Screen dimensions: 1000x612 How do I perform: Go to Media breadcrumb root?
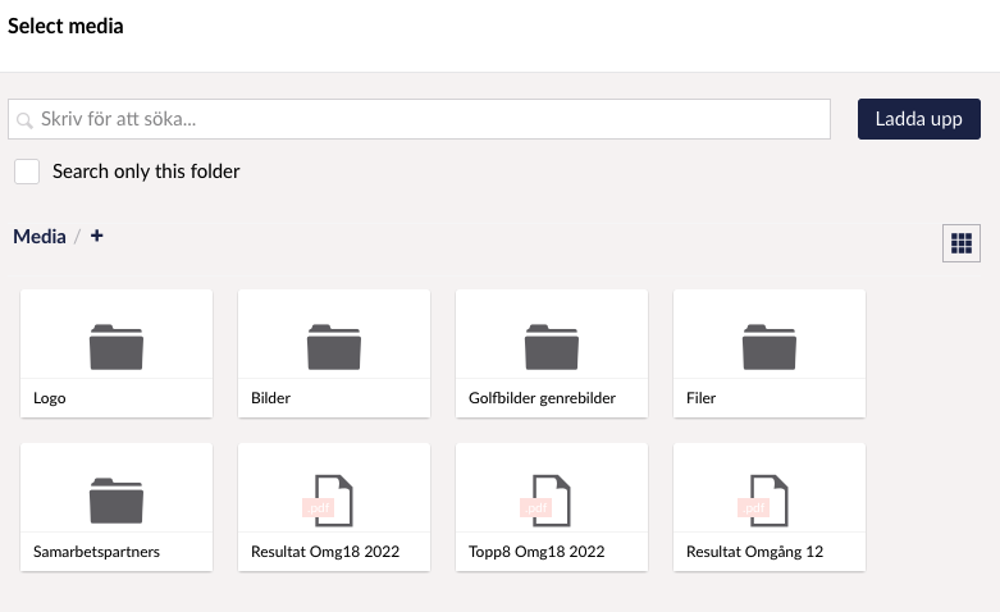tap(40, 237)
